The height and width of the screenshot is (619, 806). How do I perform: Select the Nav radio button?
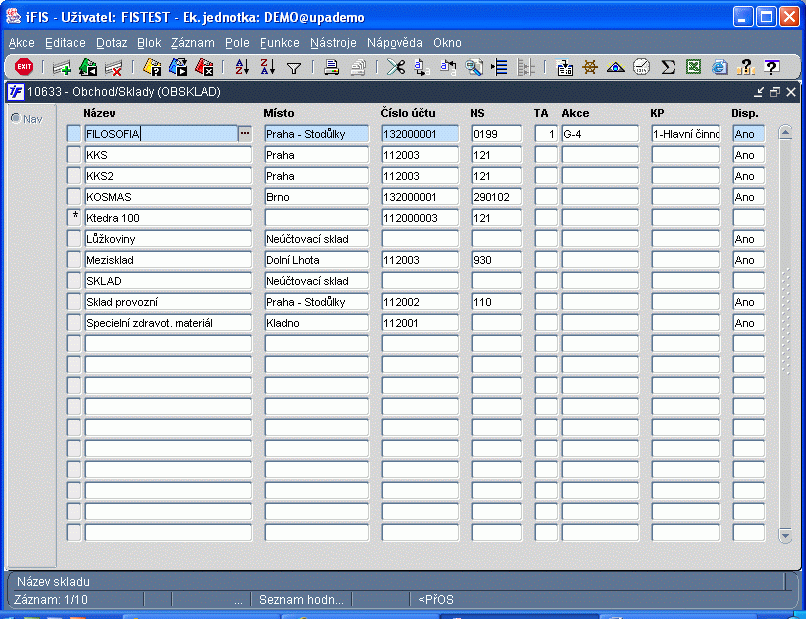[15, 118]
